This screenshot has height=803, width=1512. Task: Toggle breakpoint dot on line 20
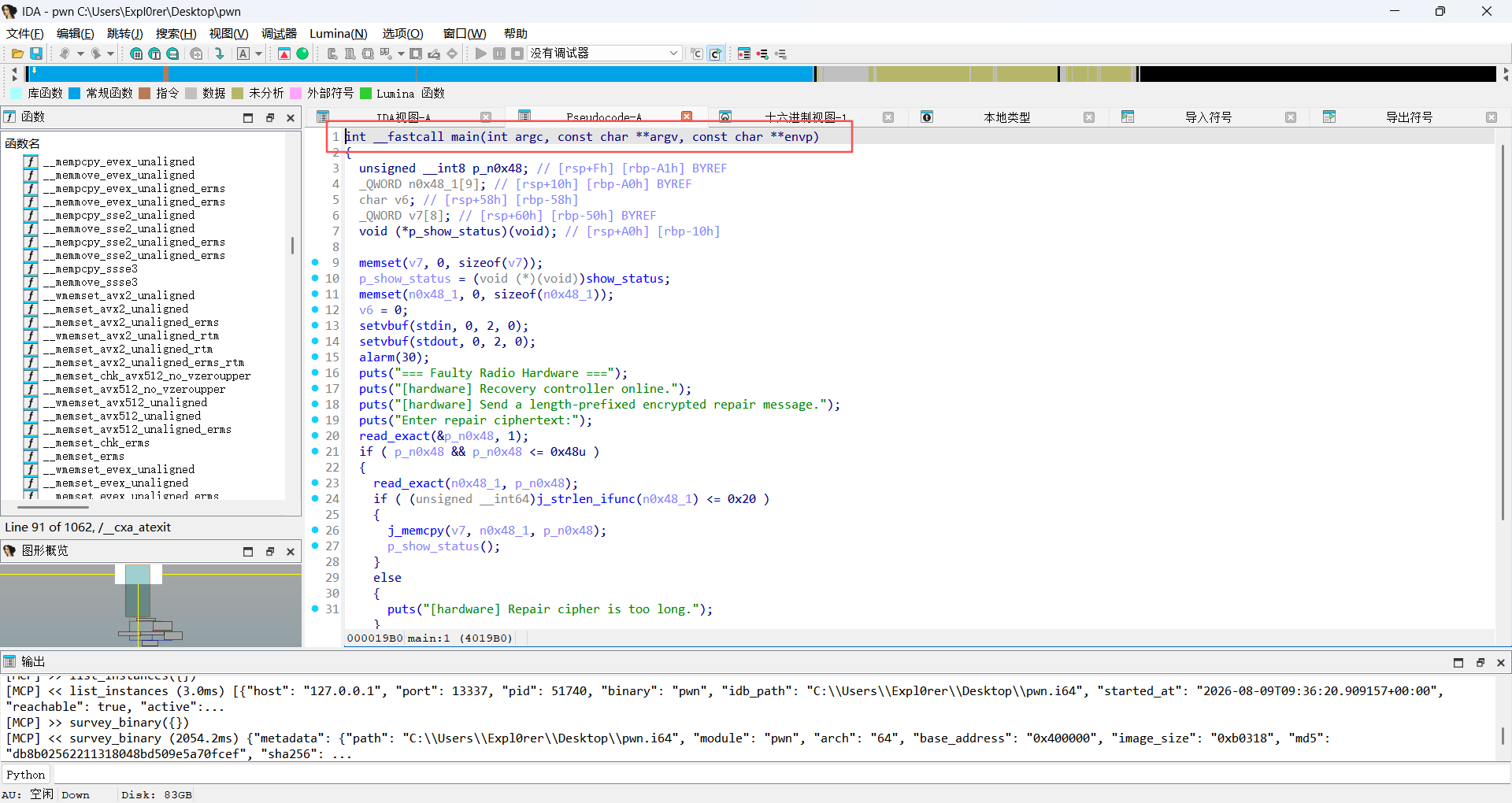(315, 435)
